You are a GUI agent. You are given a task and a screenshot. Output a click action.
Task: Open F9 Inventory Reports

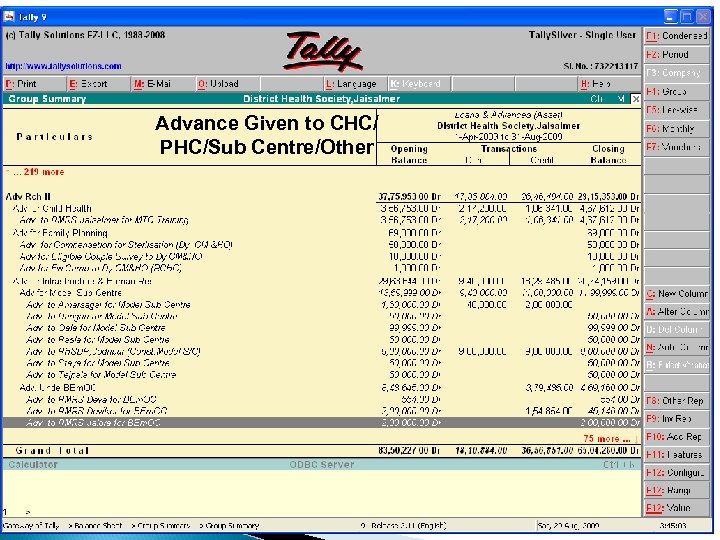pyautogui.click(x=676, y=419)
